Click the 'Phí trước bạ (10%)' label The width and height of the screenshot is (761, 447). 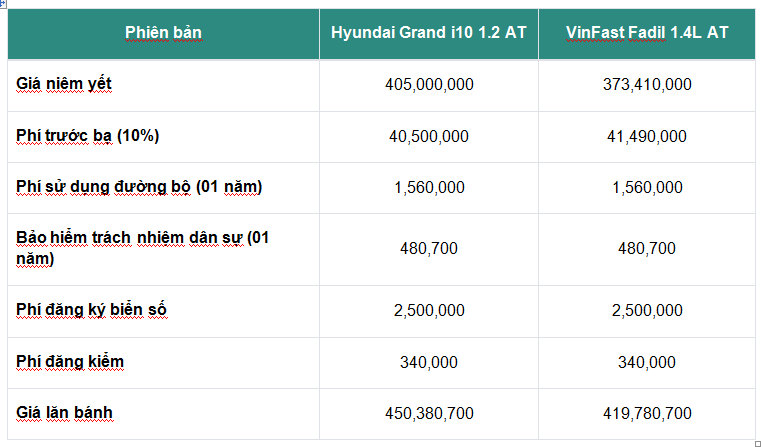[x=88, y=136]
